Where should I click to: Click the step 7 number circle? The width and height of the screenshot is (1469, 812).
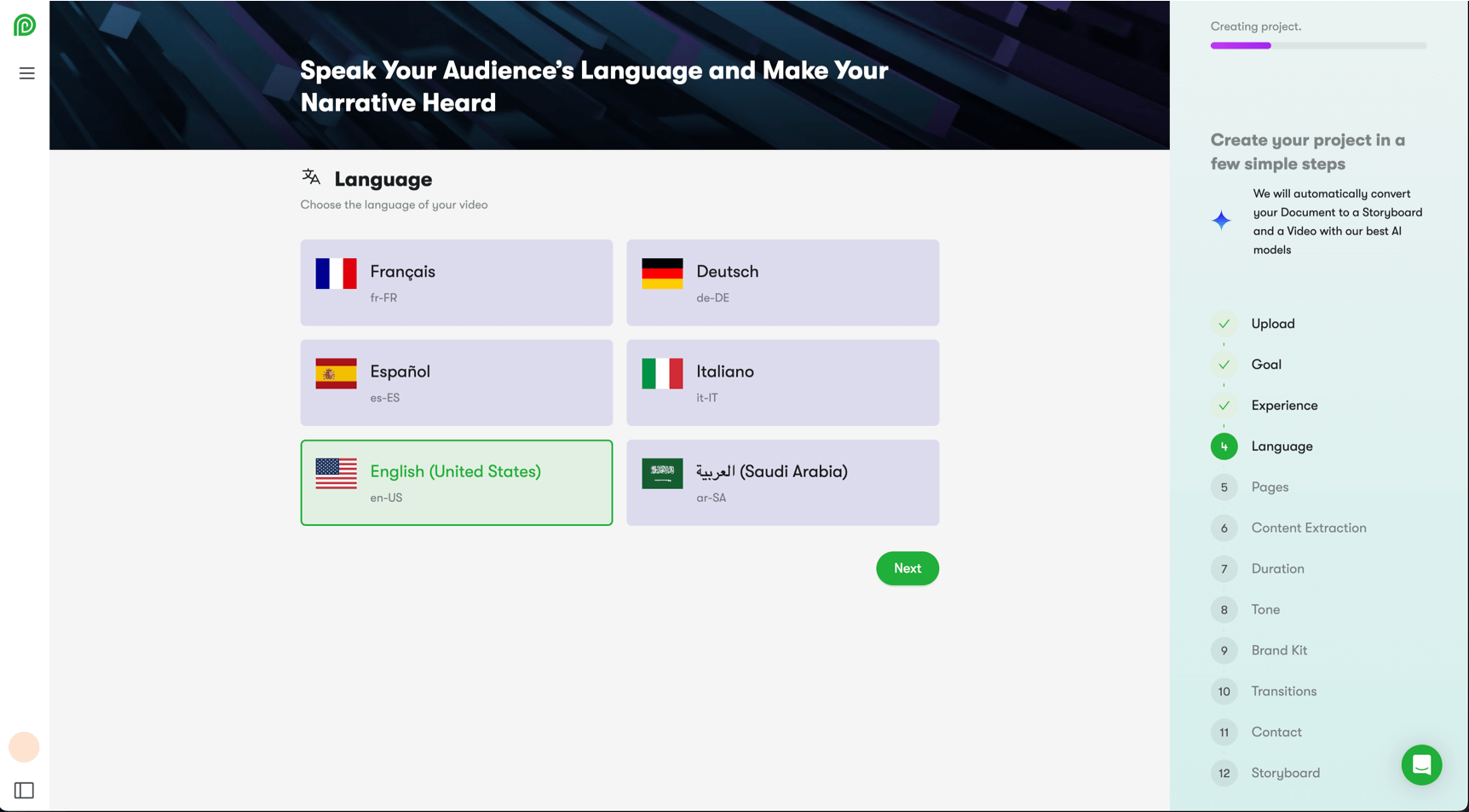(x=1224, y=569)
